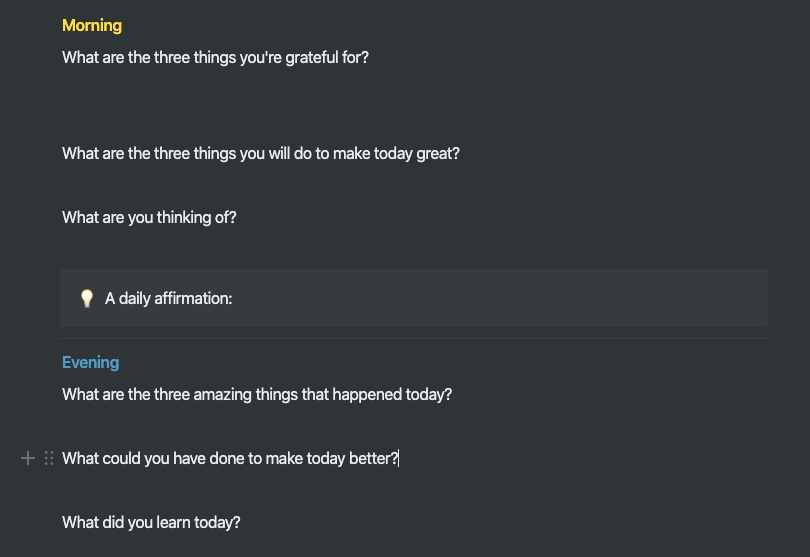Click the 'A daily affirmation:' callout text

click(168, 298)
